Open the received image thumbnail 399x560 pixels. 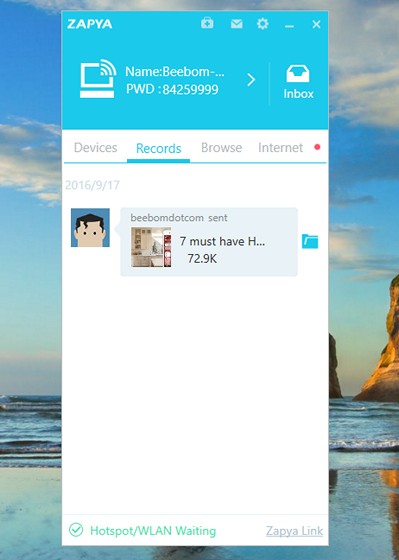[x=151, y=247]
